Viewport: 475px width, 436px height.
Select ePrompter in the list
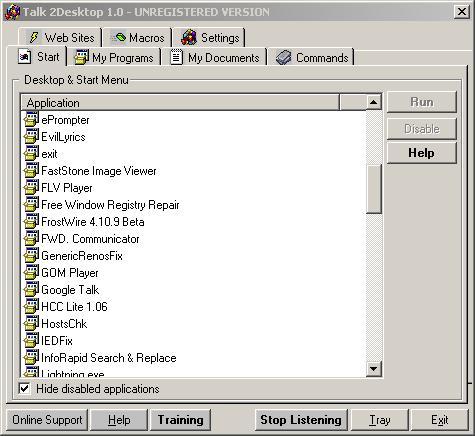tap(65, 120)
